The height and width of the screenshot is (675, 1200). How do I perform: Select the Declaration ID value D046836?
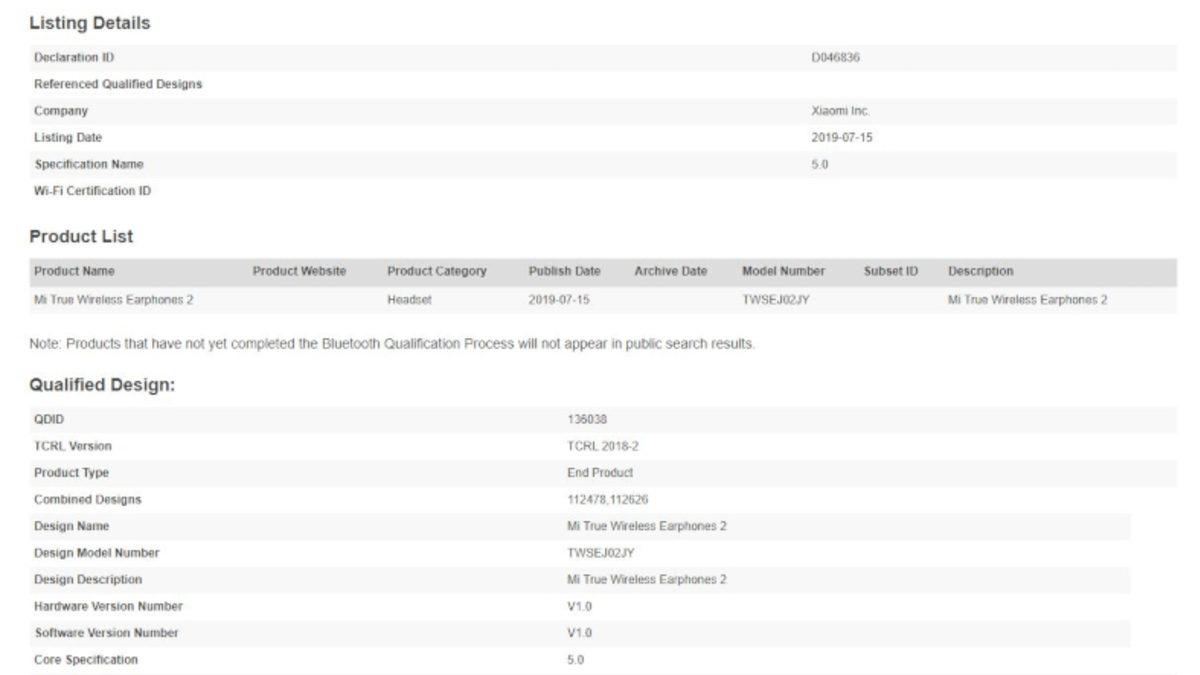835,58
